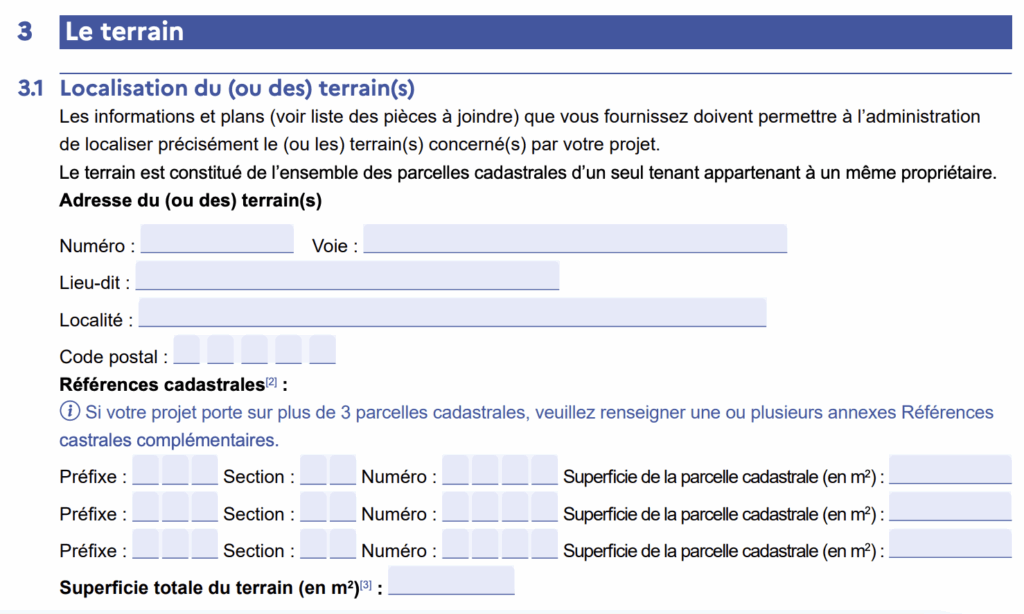Click the info icon before parcelles cadastrales note
Viewport: 1024px width, 614px height.
[x=69, y=412]
